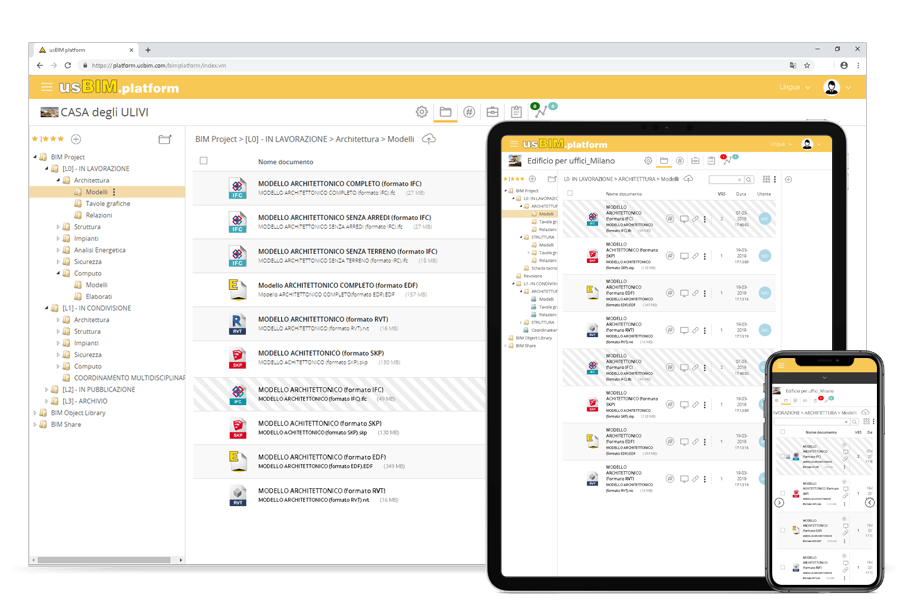The width and height of the screenshot is (900, 600).
Task: Click the left arrow of tree horizontal scrollbar
Action: pyautogui.click(x=33, y=560)
